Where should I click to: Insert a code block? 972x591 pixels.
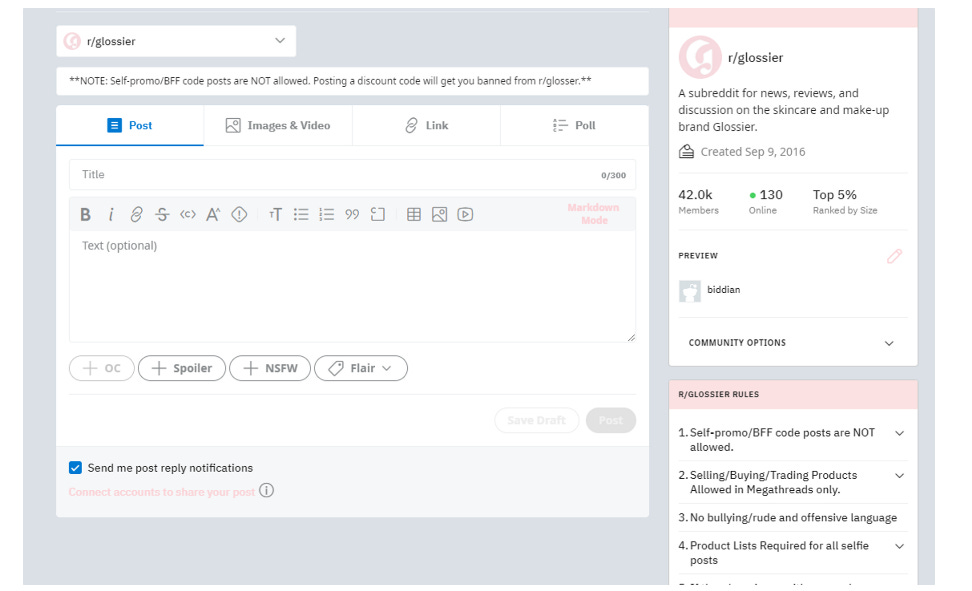point(378,215)
